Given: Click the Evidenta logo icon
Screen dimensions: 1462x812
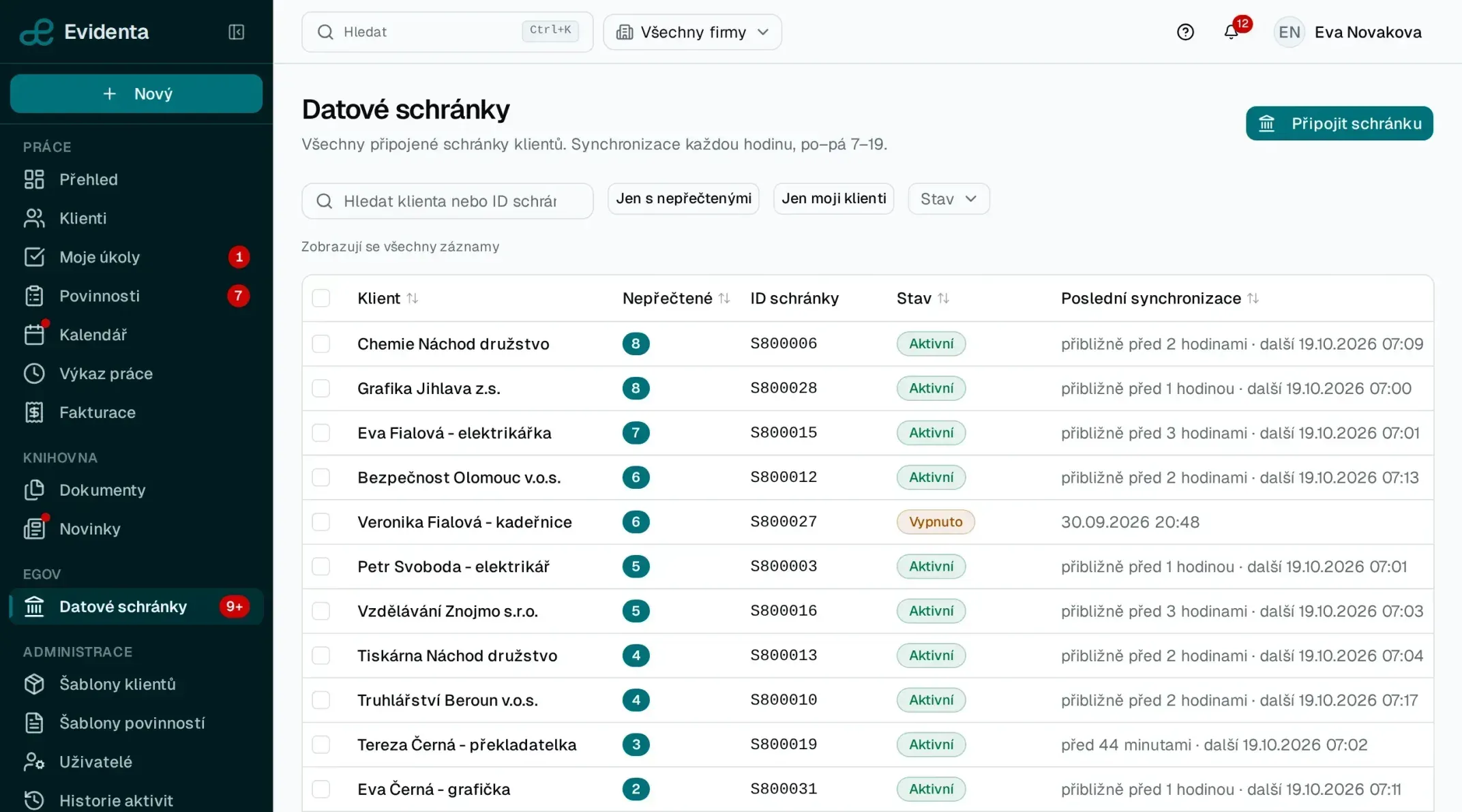Looking at the screenshot, I should click(x=36, y=32).
